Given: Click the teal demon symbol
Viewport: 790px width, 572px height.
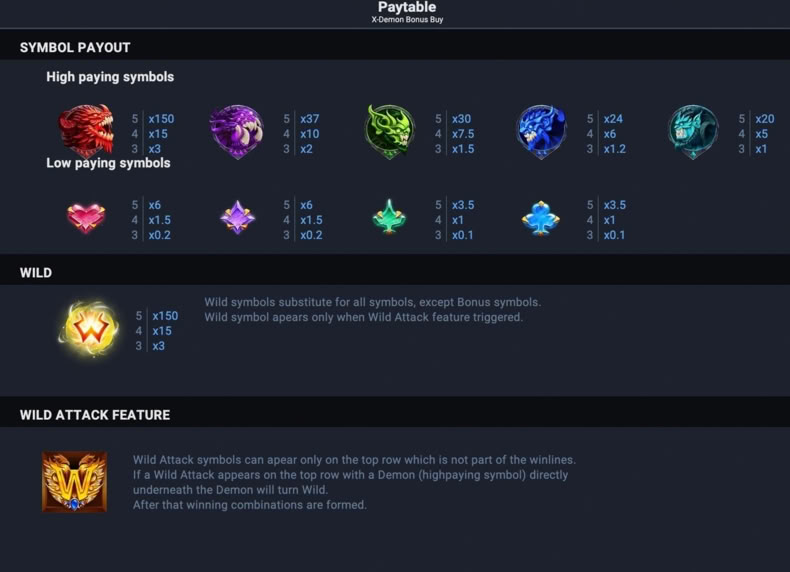Looking at the screenshot, I should pos(693,132).
